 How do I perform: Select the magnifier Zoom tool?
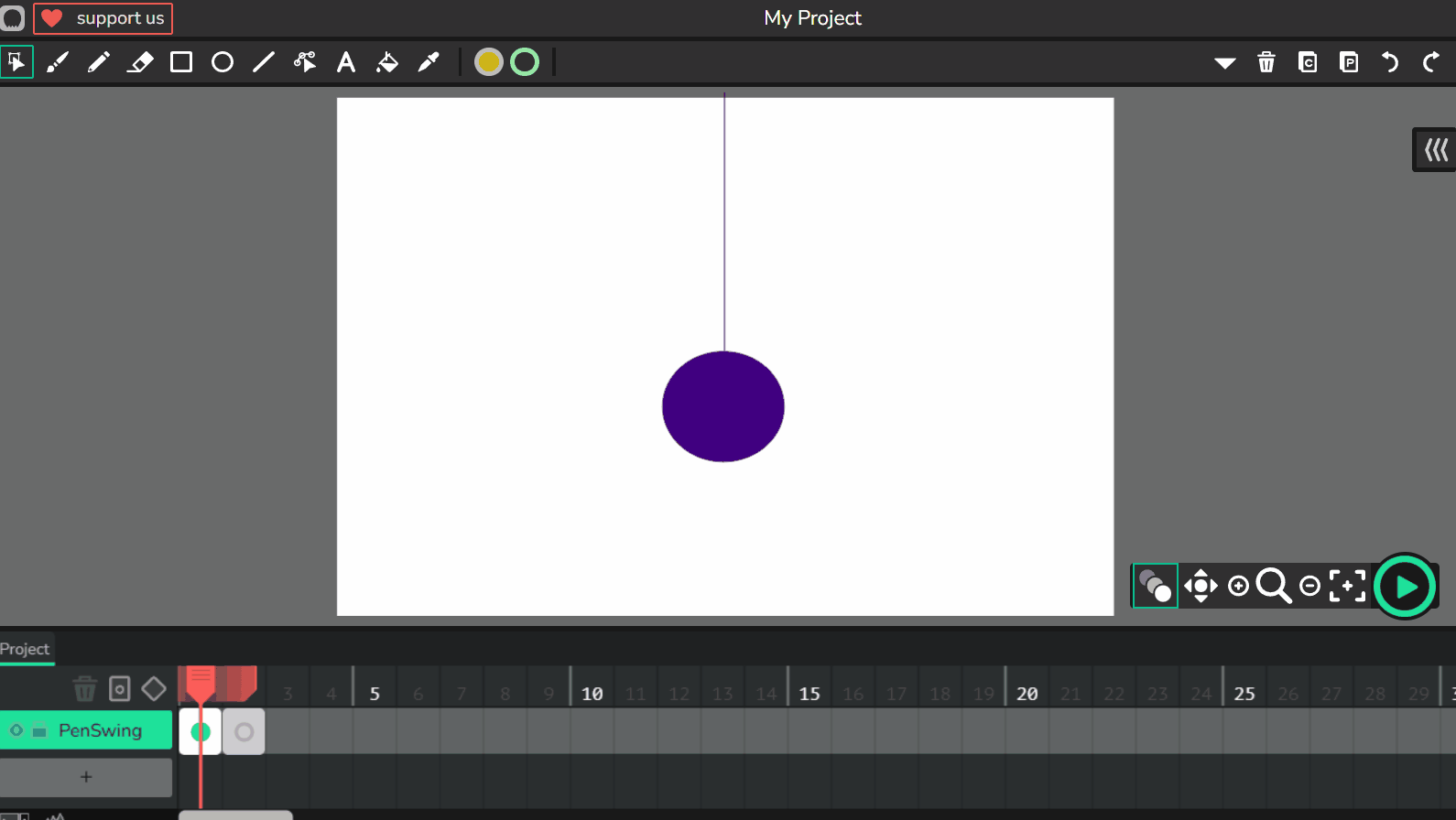[x=1274, y=586]
